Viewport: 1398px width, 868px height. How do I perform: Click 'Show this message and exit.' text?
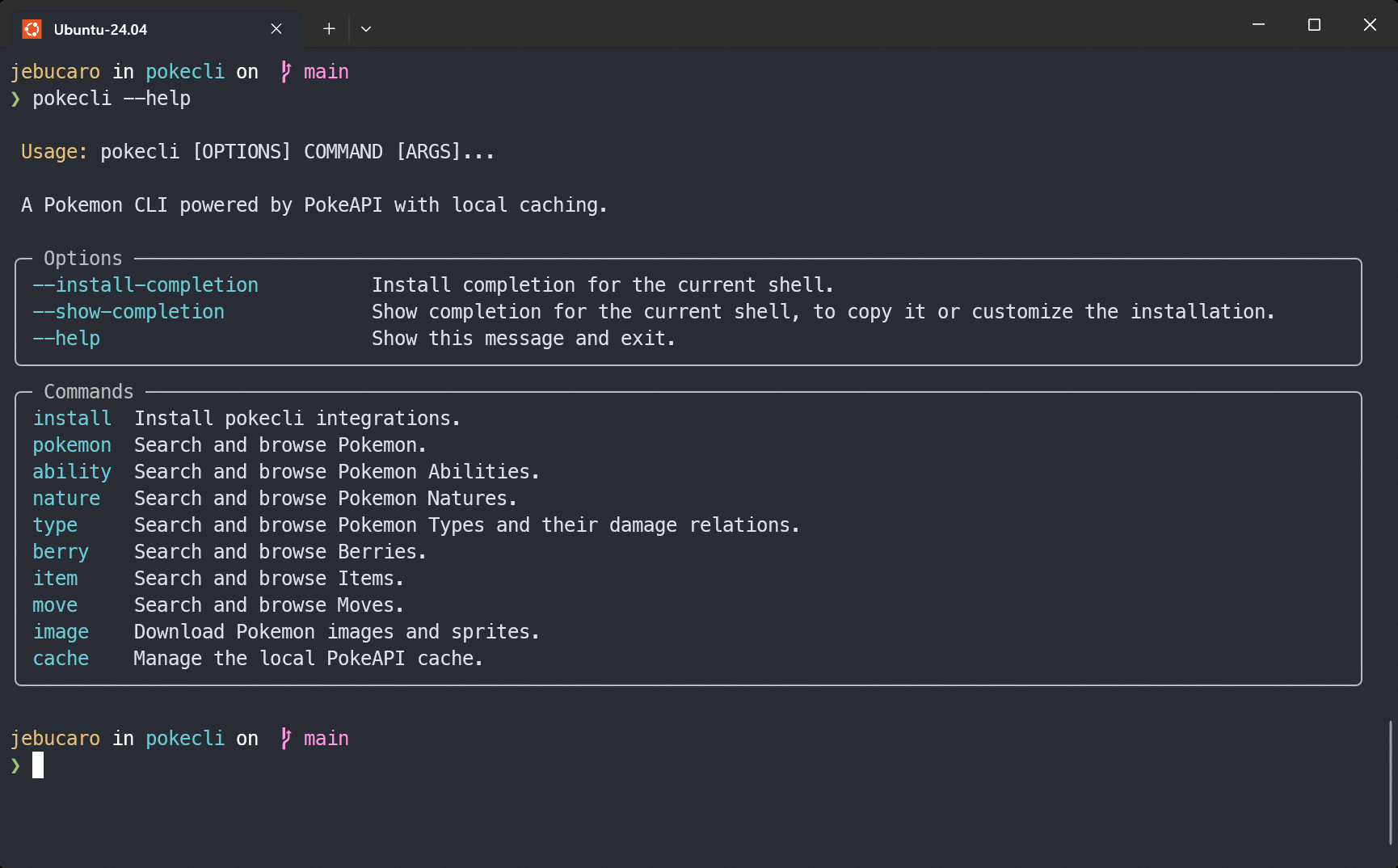tap(524, 339)
